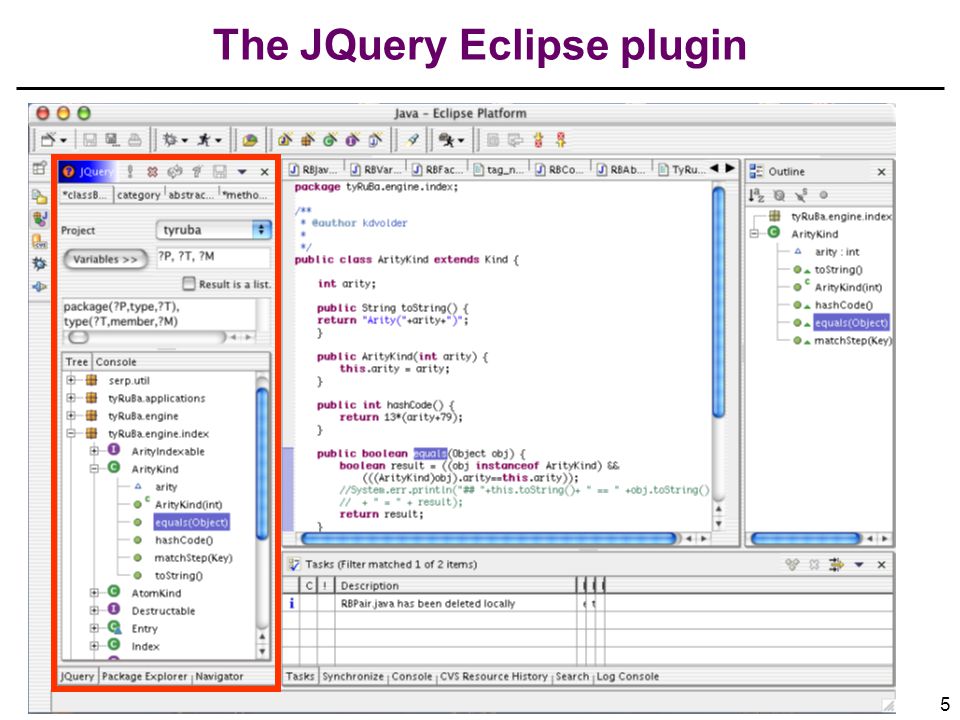Show previous editor tabs with left arrow
960x720 pixels.
click(x=714, y=168)
